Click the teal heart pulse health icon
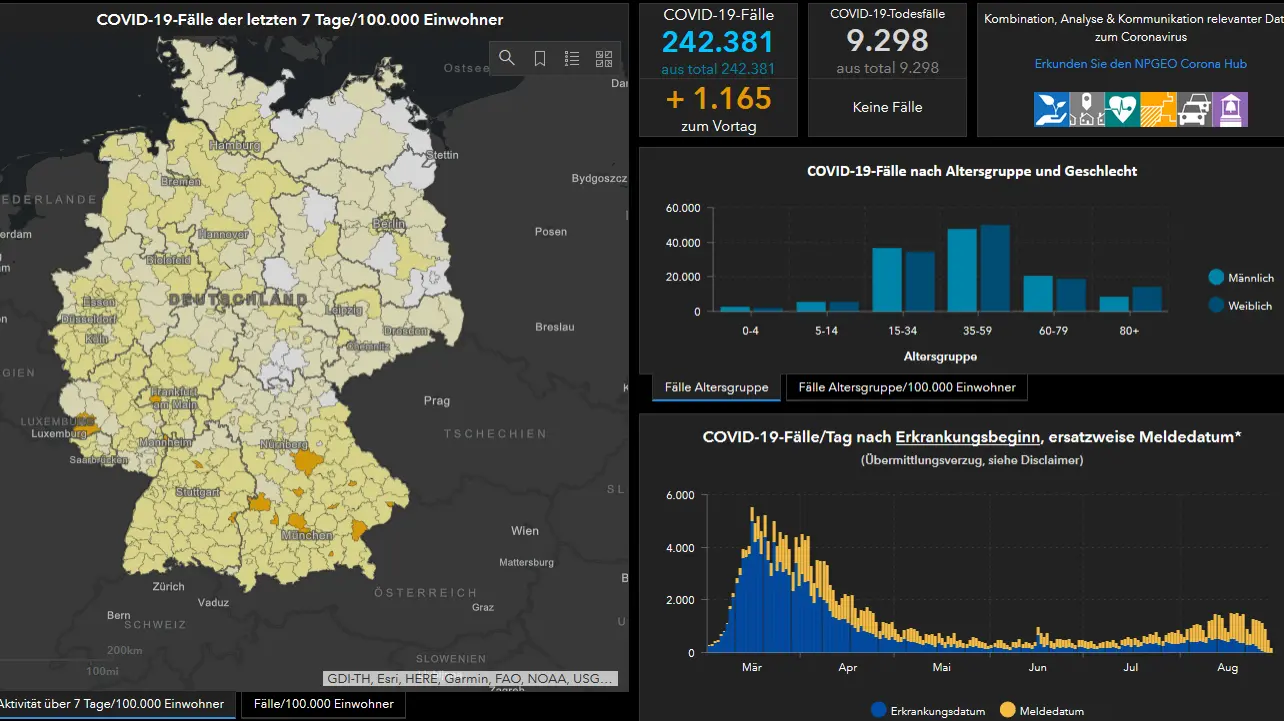 [x=1123, y=109]
